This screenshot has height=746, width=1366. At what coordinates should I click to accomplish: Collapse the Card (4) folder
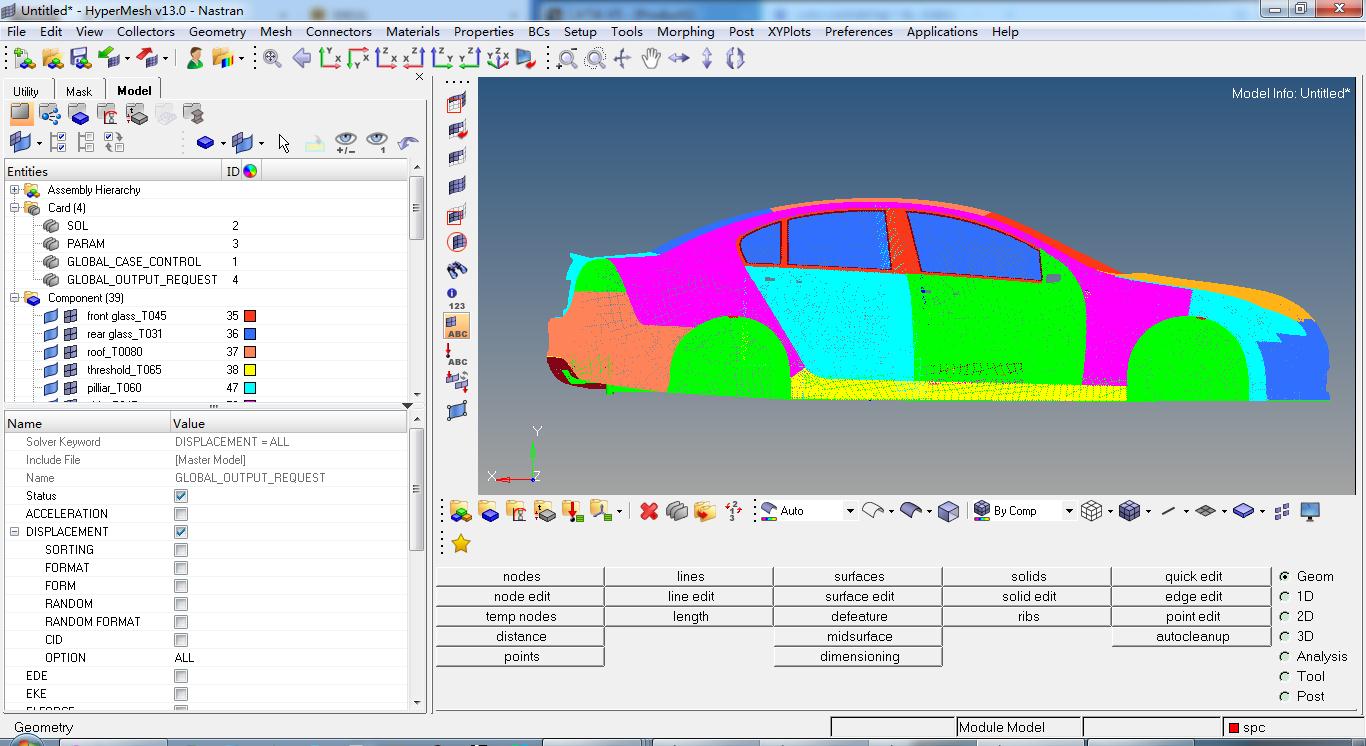[15, 208]
